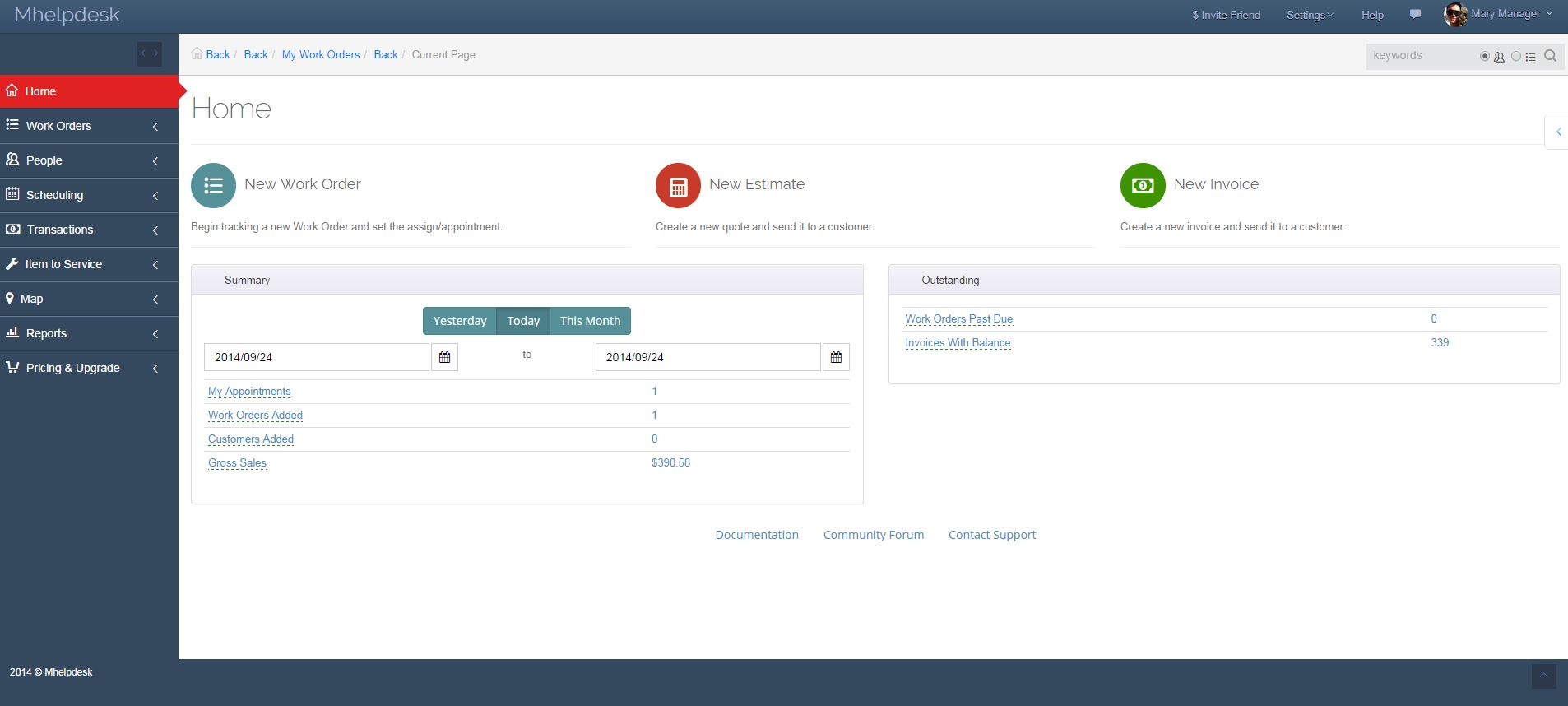Click the end date input field
1568x706 pixels.
708,357
